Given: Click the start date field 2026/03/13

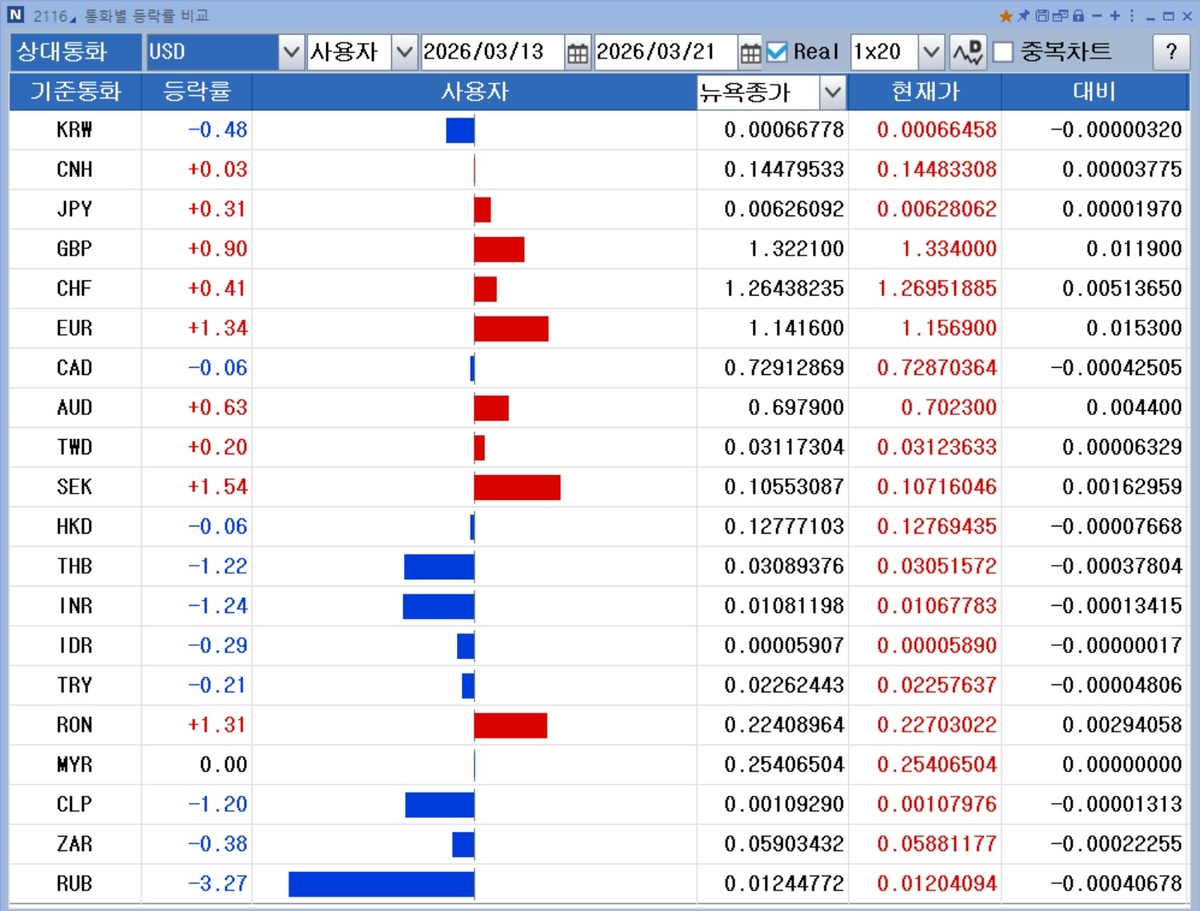Looking at the screenshot, I should [490, 52].
